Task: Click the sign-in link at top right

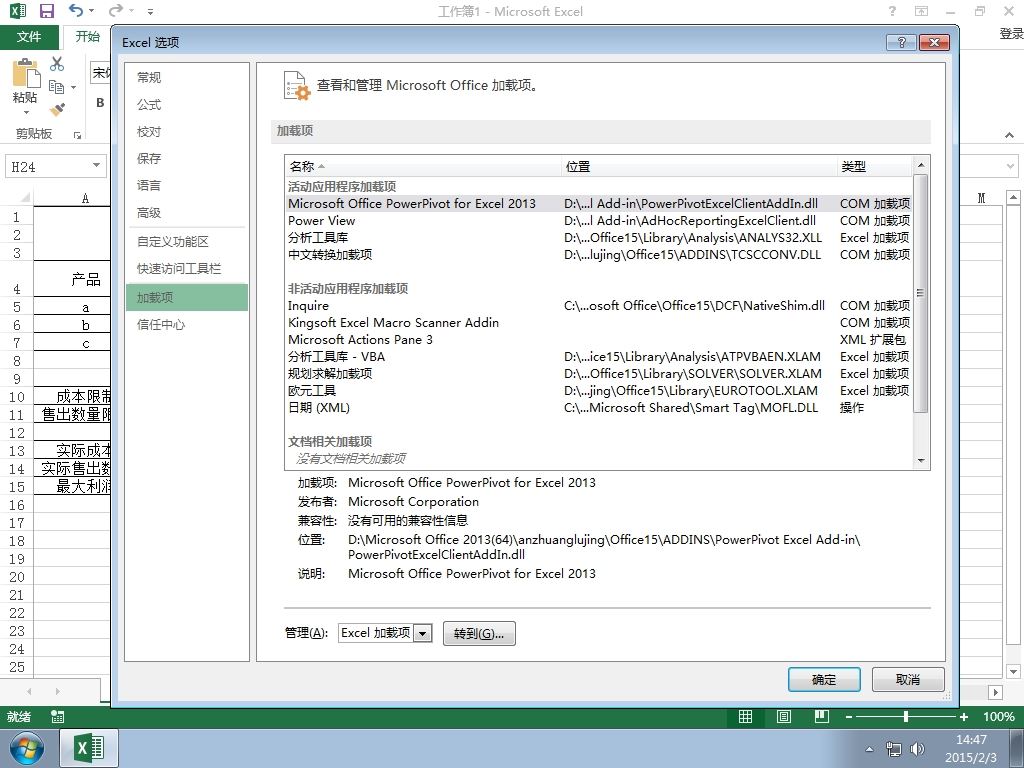Action: click(1011, 34)
